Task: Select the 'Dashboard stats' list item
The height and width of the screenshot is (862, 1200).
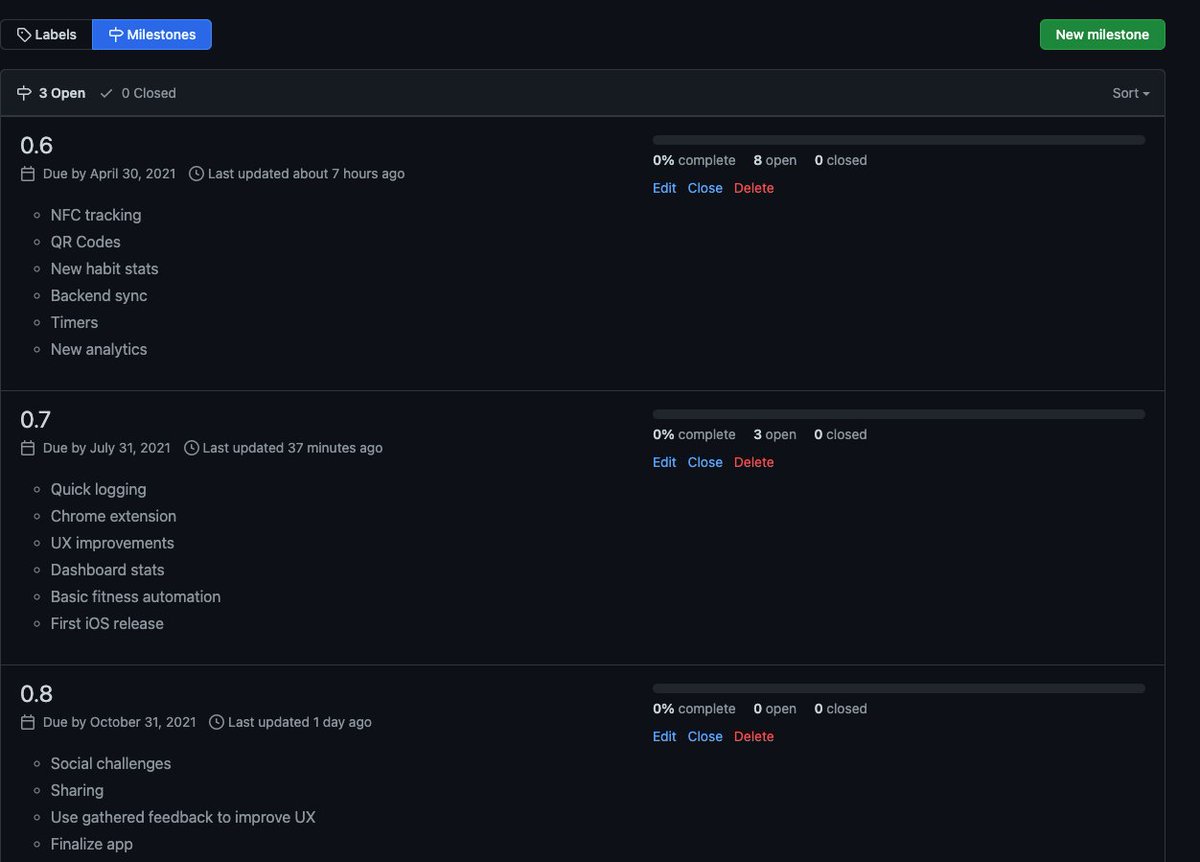Action: click(x=108, y=571)
